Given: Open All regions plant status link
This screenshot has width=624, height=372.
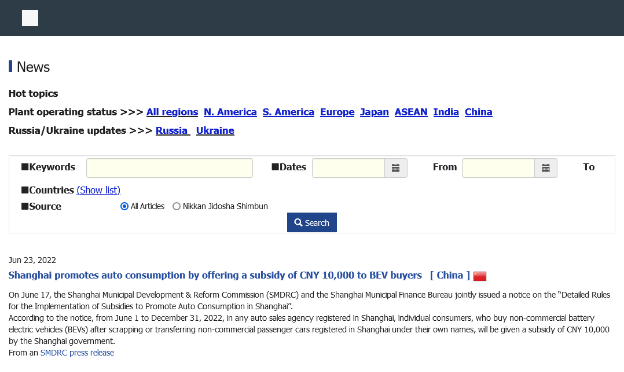Looking at the screenshot, I should tap(172, 112).
